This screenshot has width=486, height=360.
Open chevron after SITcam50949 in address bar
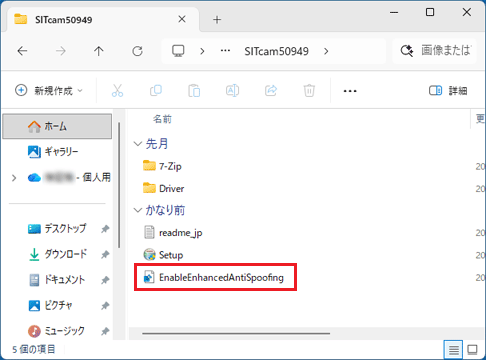(x=326, y=51)
